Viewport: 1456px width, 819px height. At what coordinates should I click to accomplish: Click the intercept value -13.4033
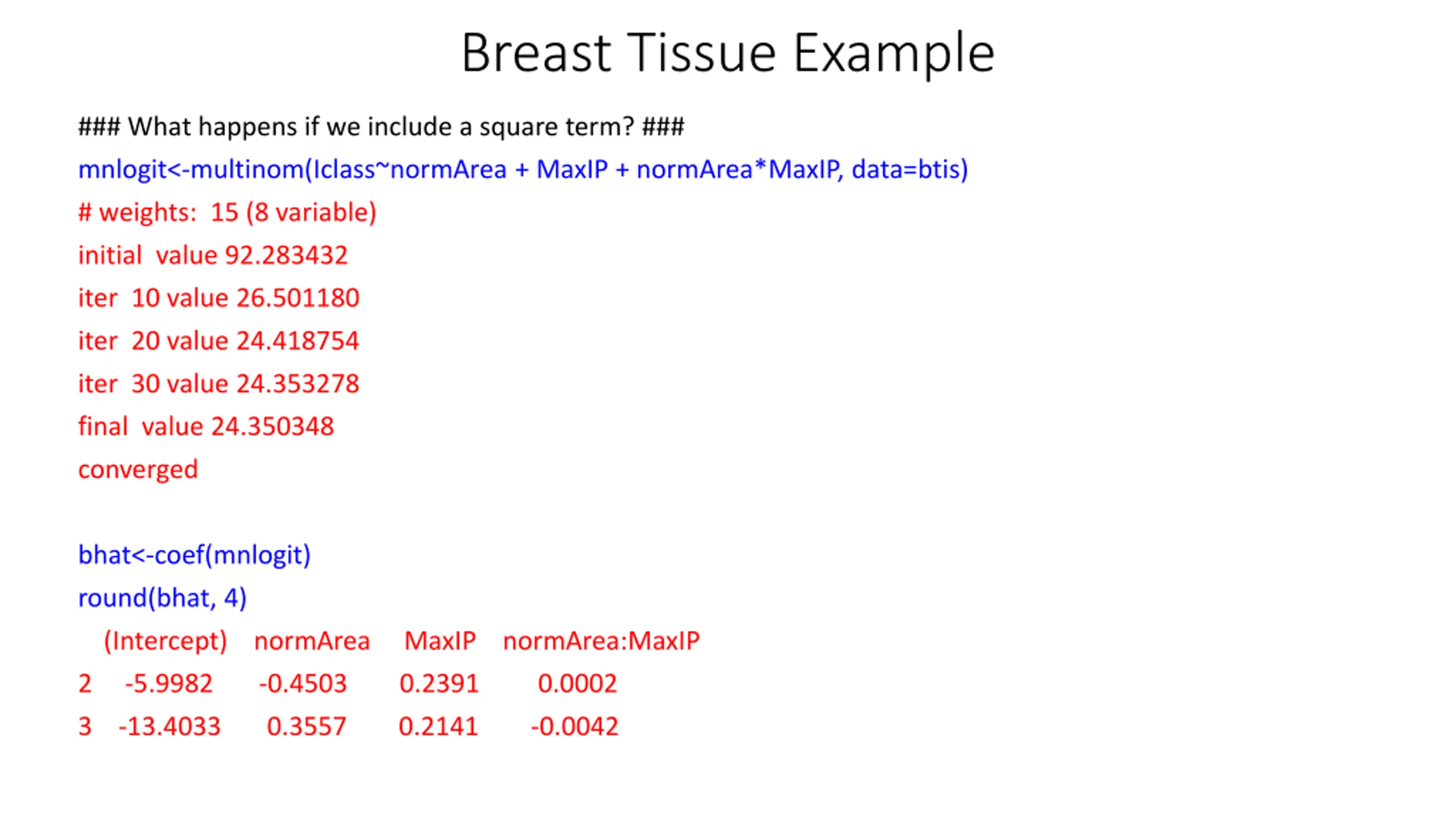click(169, 727)
